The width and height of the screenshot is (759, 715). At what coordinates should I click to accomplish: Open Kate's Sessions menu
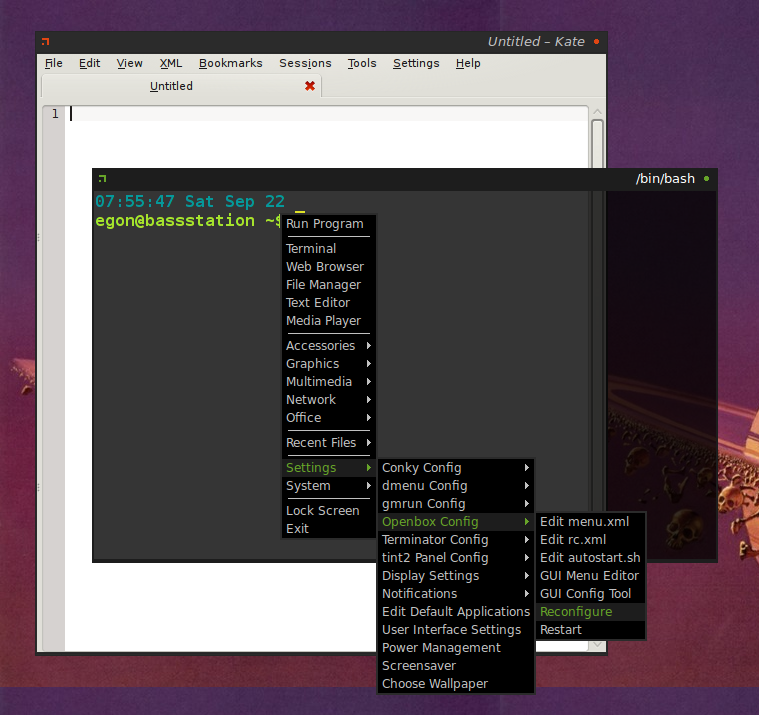[x=305, y=63]
